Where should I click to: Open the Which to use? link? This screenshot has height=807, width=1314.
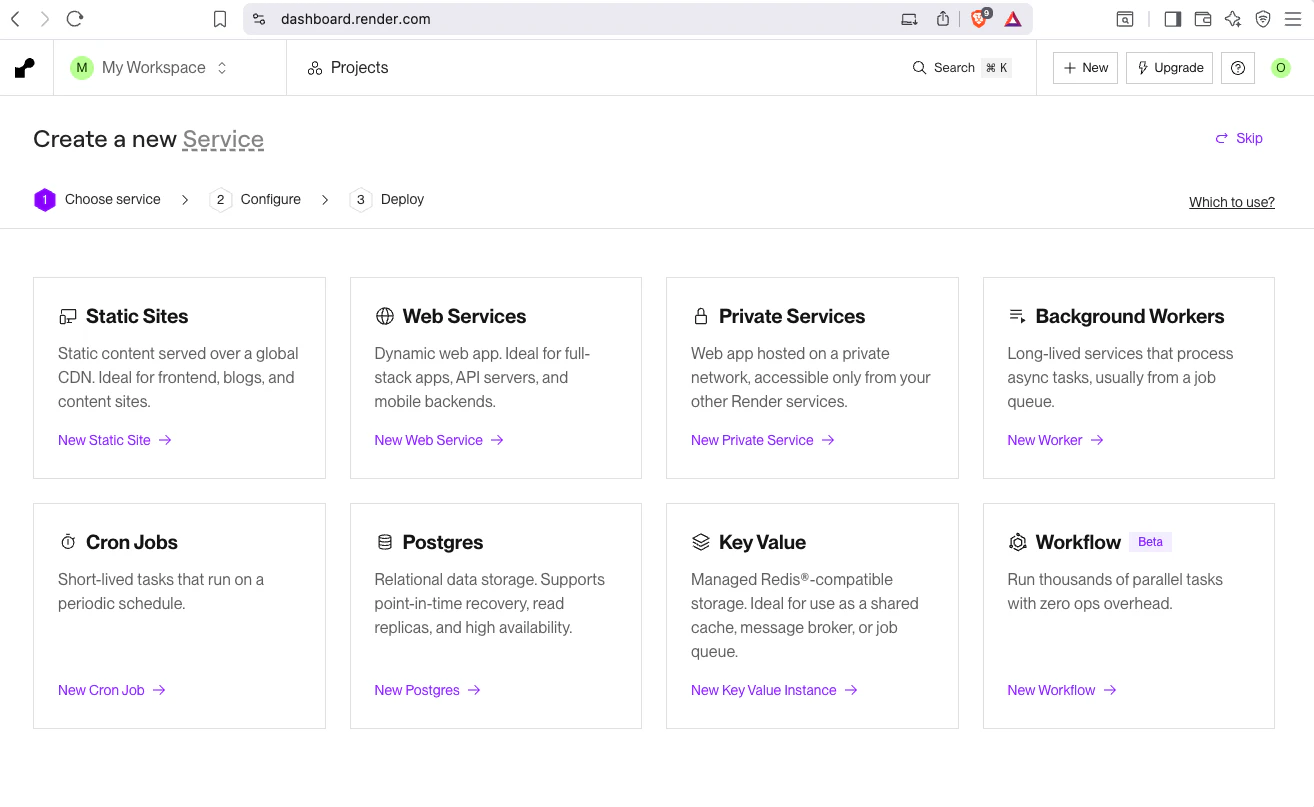point(1232,202)
